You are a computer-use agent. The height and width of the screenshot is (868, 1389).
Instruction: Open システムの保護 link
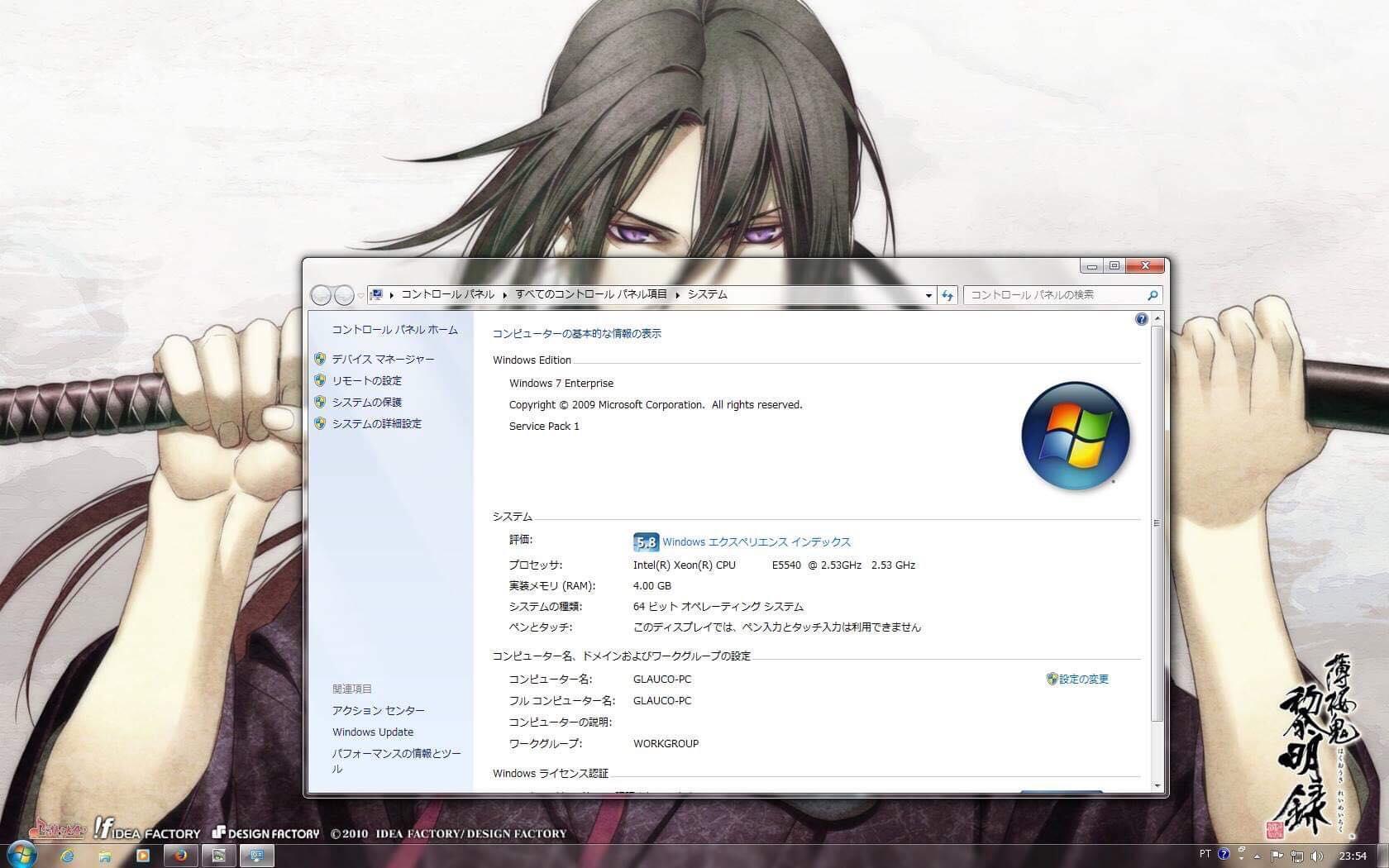pos(366,403)
